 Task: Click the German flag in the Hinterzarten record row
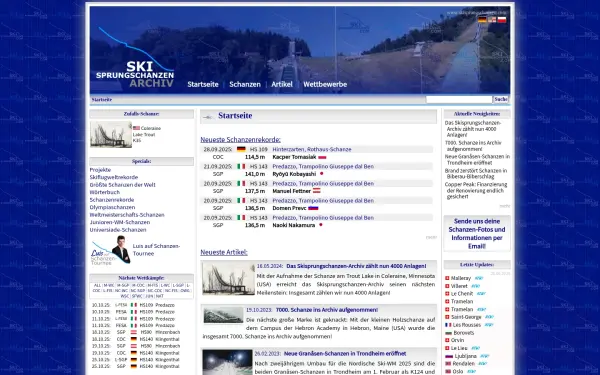pos(241,149)
